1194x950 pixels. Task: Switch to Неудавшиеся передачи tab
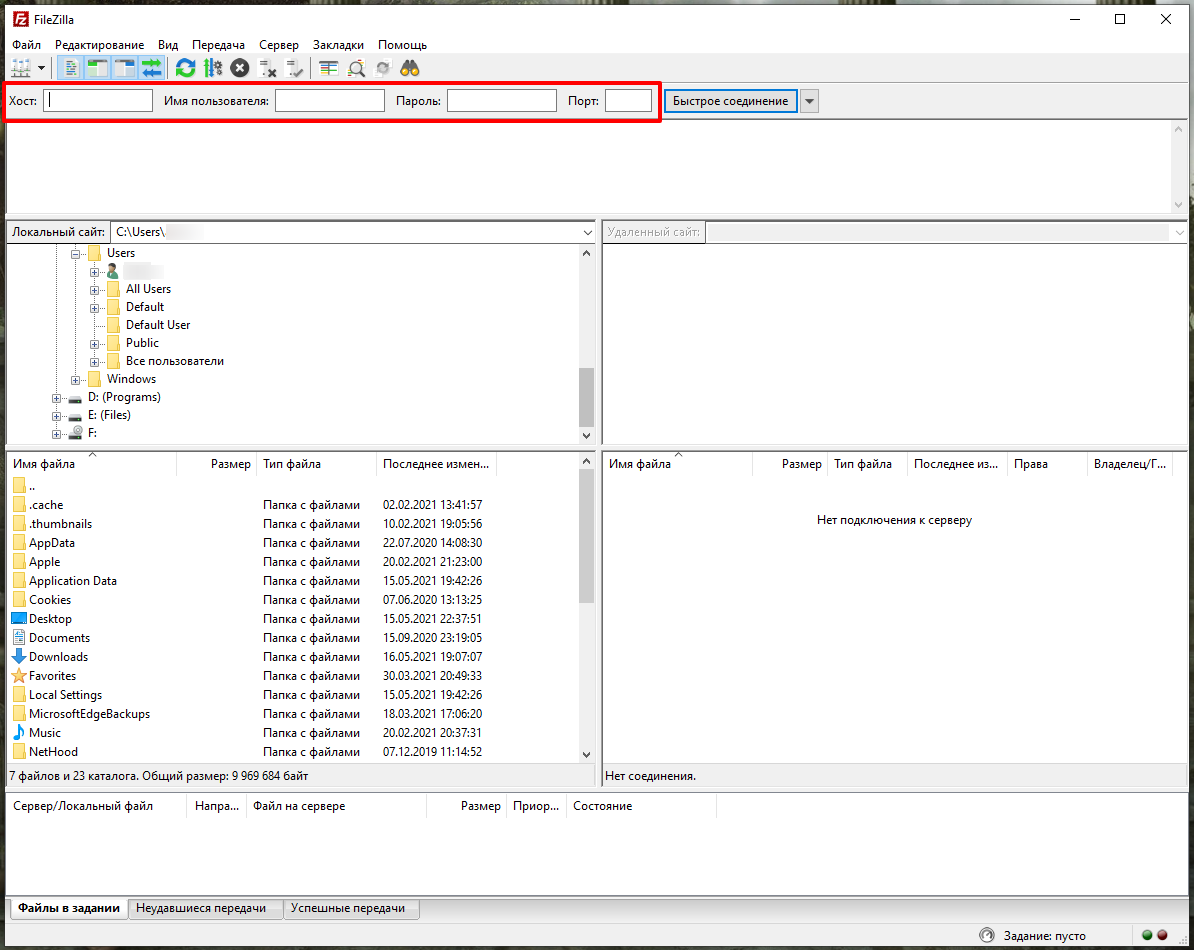pyautogui.click(x=207, y=908)
